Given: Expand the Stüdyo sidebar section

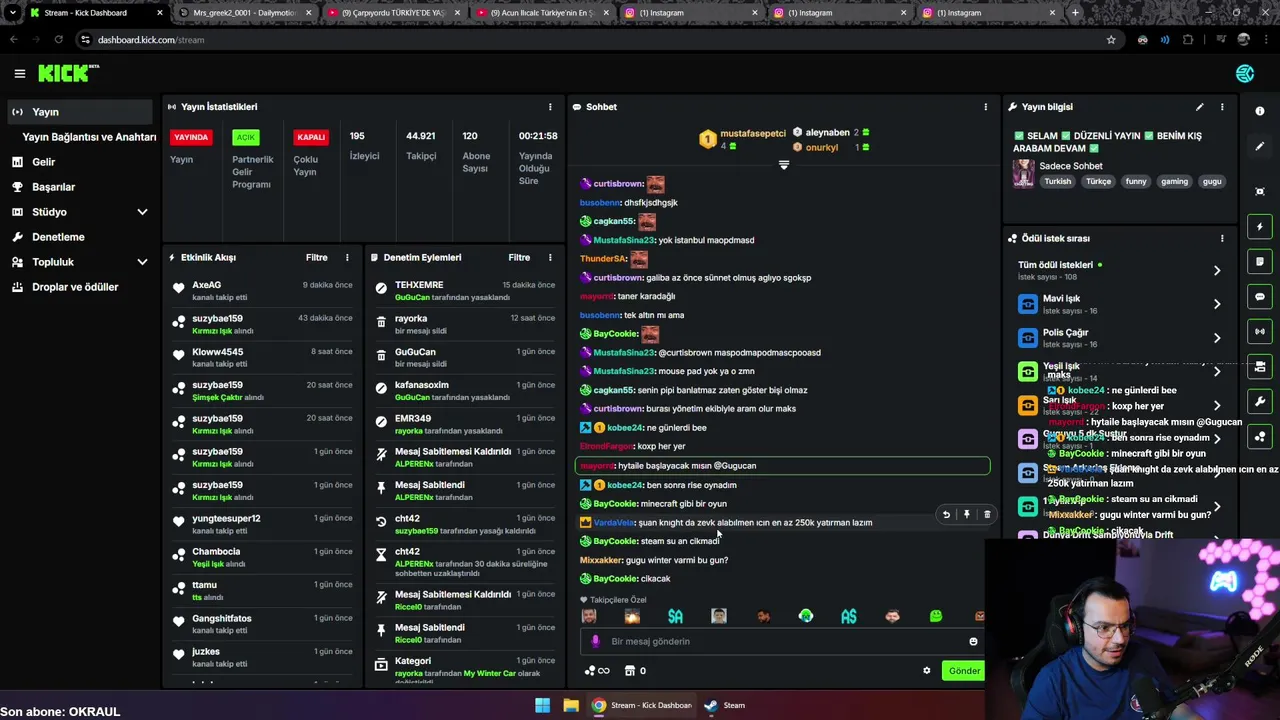Looking at the screenshot, I should click(x=142, y=212).
